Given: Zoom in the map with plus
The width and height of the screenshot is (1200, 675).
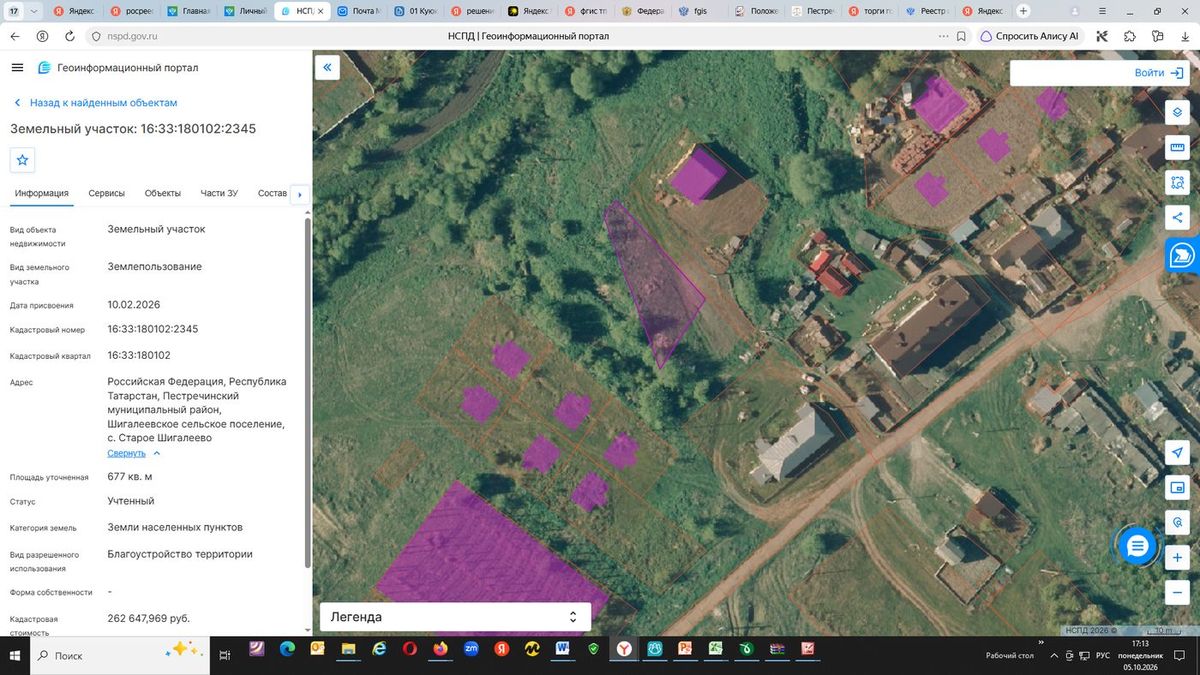Looking at the screenshot, I should [1177, 558].
